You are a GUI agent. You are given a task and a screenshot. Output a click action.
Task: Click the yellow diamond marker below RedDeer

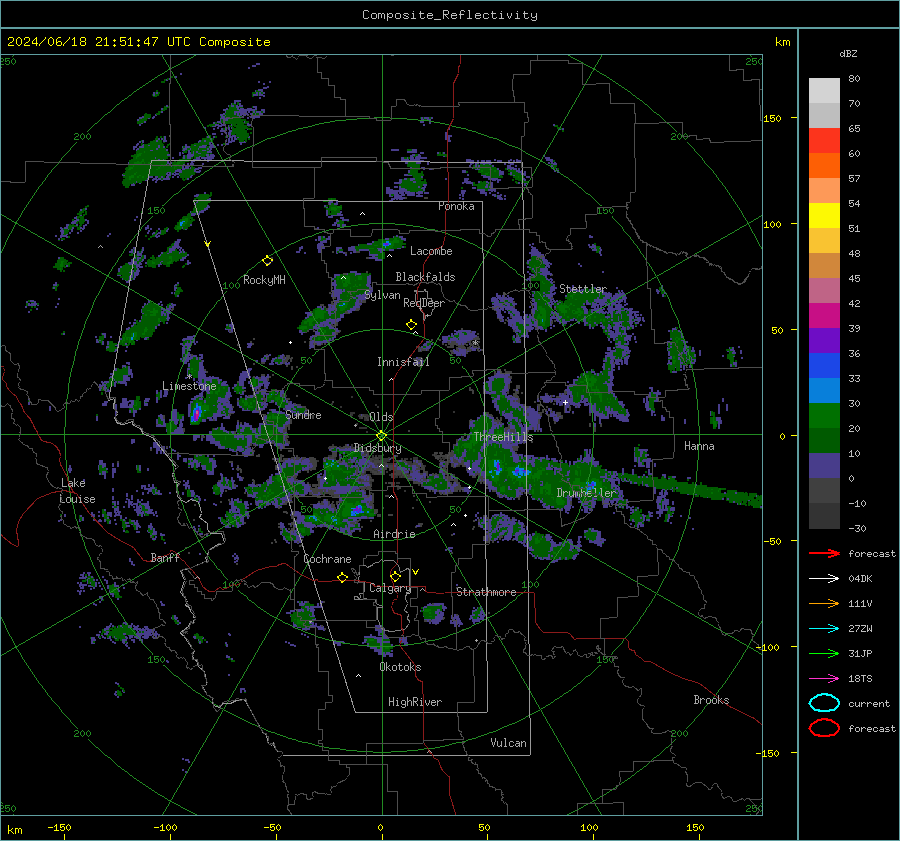point(411,324)
